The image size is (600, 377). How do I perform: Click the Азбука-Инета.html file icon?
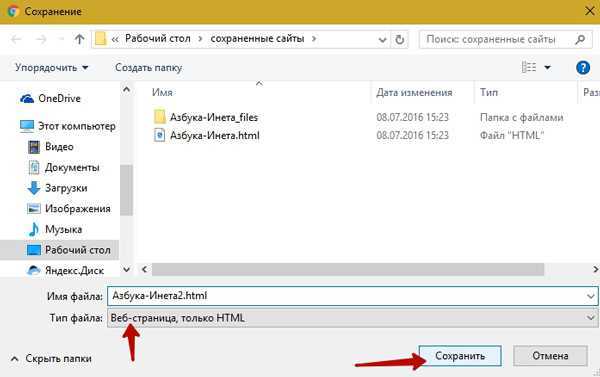160,135
